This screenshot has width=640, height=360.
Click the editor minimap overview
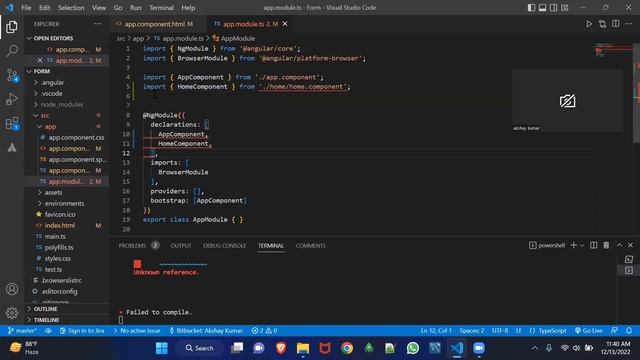(x=612, y=51)
